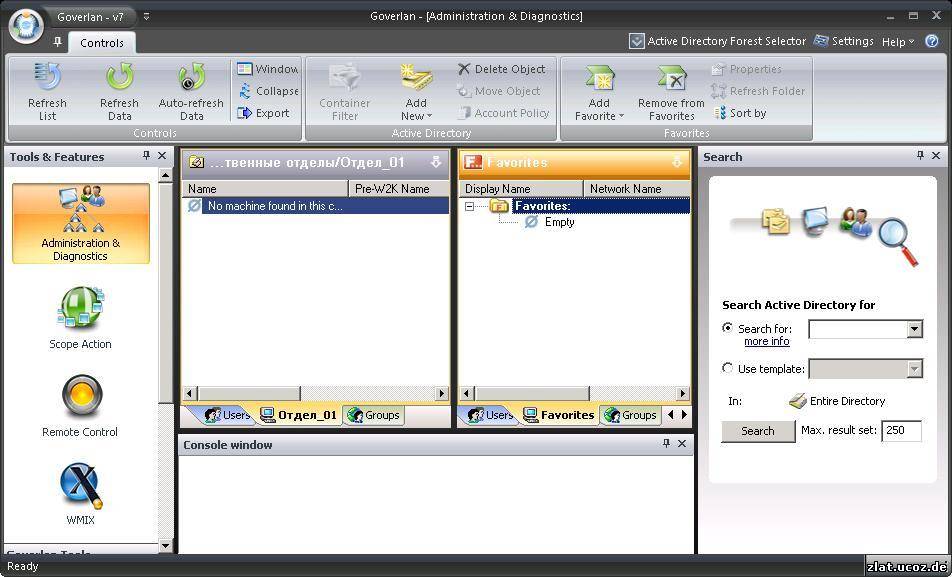Click the ribbon pin icon beside Controls
The width and height of the screenshot is (952, 577).
click(57, 42)
